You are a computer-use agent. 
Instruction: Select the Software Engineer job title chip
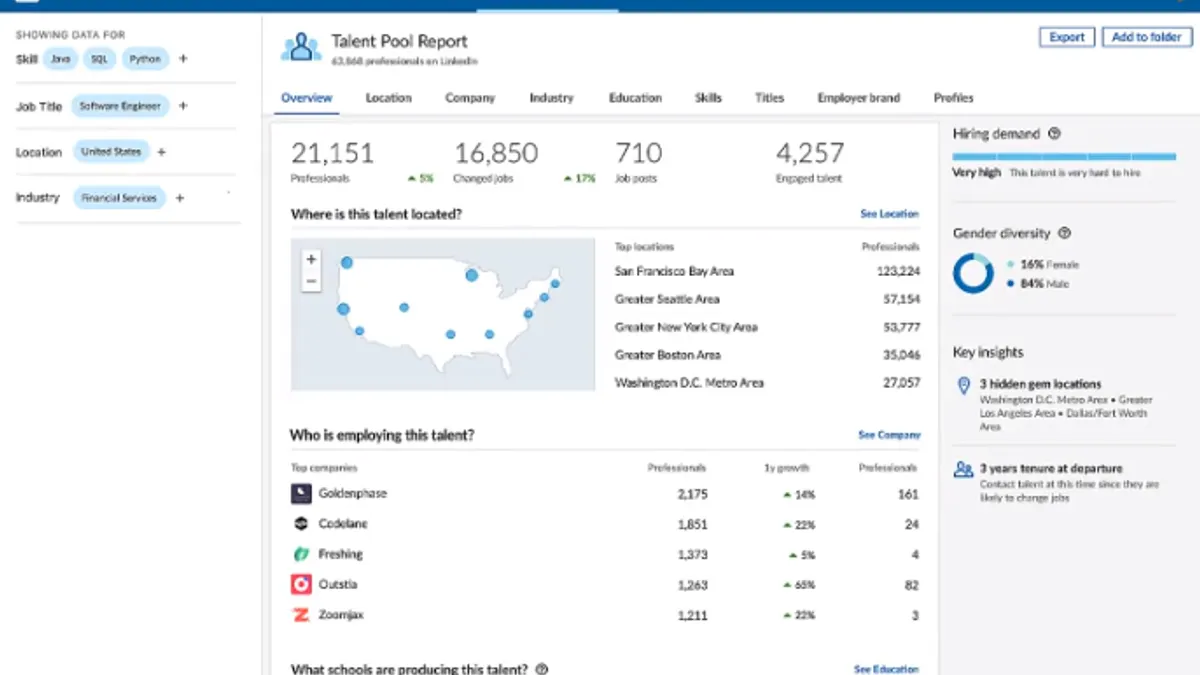point(120,106)
